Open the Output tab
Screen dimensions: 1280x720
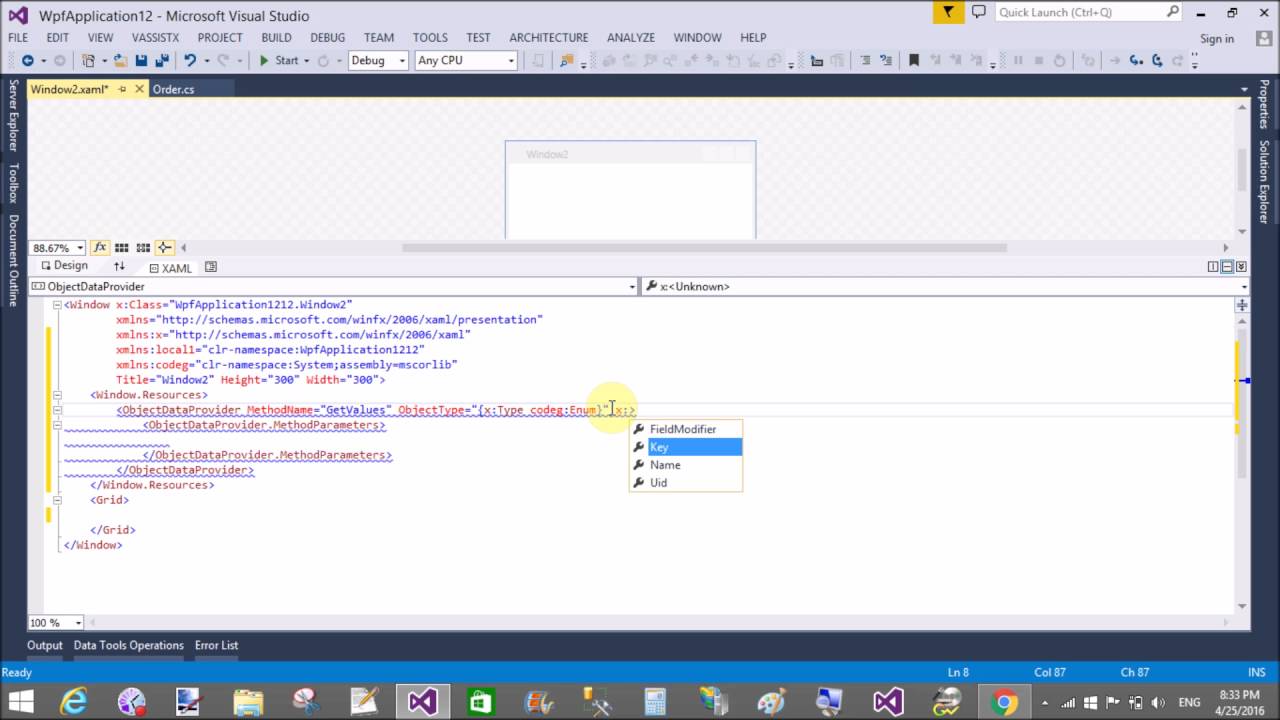pos(44,645)
